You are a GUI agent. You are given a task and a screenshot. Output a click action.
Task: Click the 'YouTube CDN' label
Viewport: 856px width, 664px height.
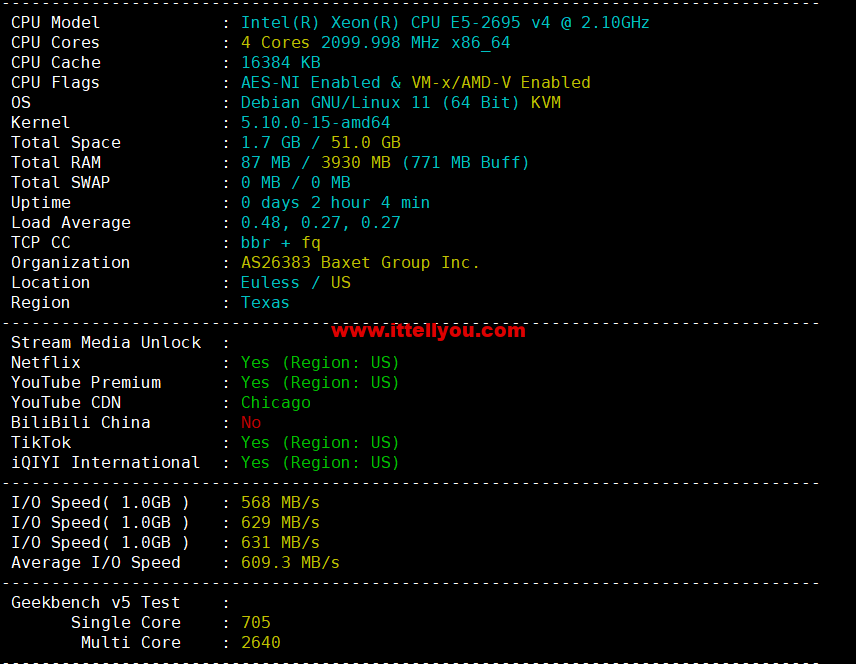click(x=66, y=403)
